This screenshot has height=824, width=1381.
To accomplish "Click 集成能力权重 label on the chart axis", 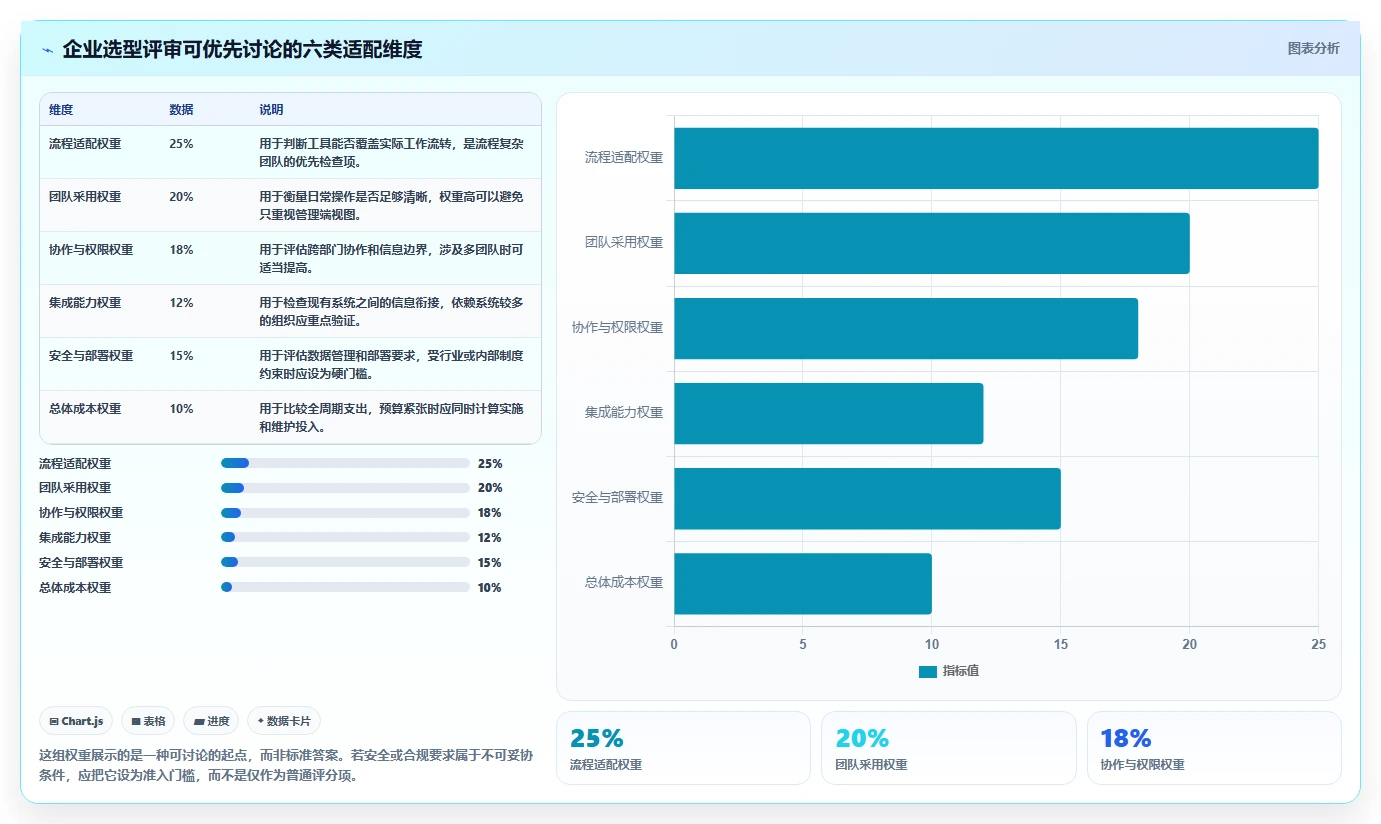I will pyautogui.click(x=624, y=413).
